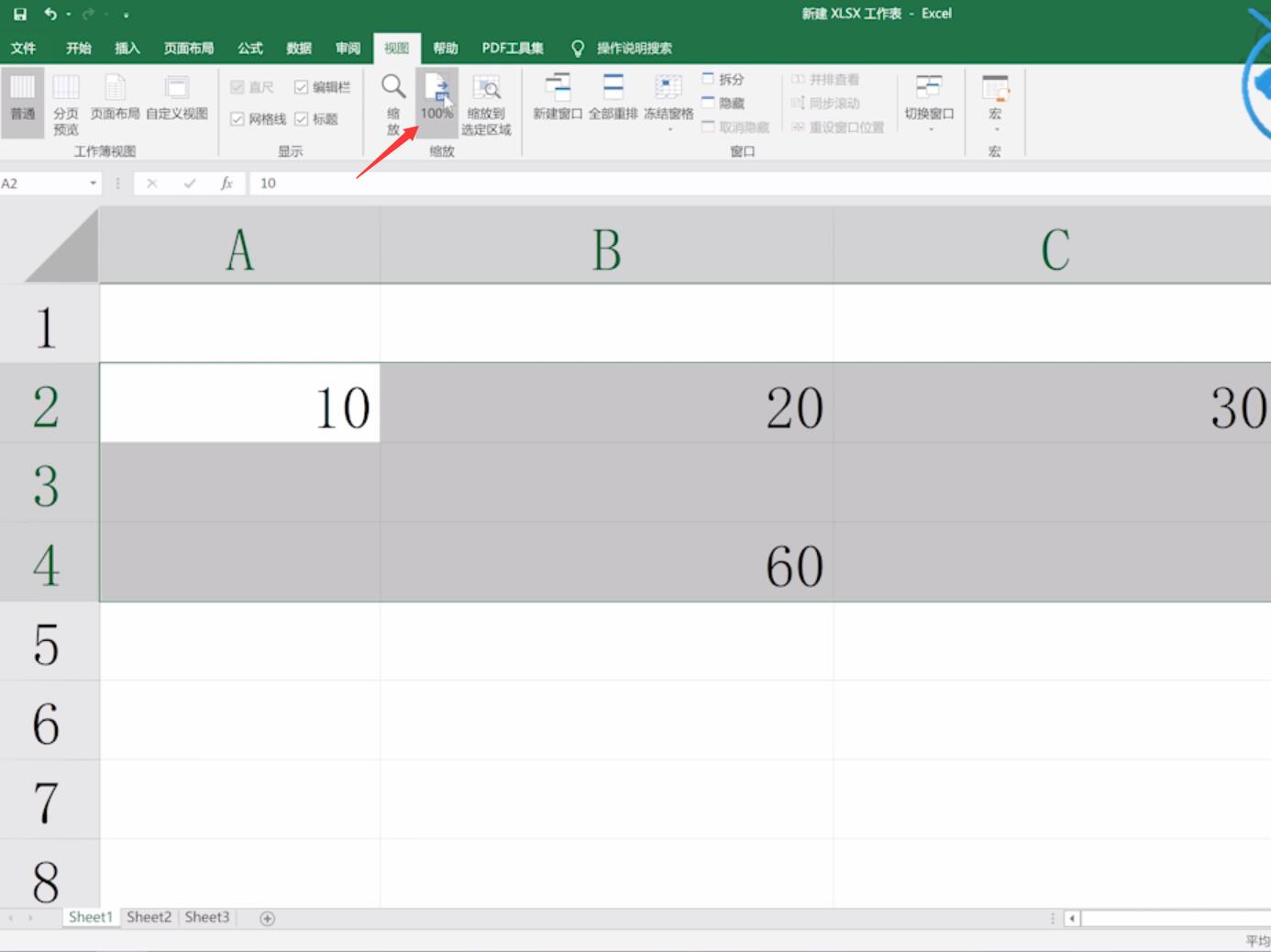Click the formula bar input showing 10
The image size is (1271, 952).
point(759,183)
